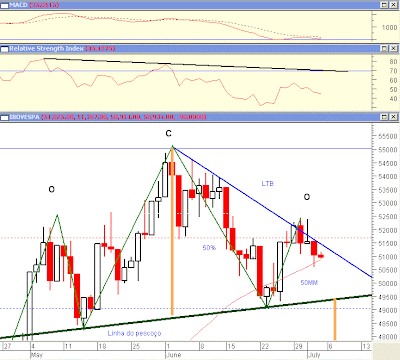Open the MACD panel control-menu icon
This screenshot has width=400, height=360.
tap(4, 5)
